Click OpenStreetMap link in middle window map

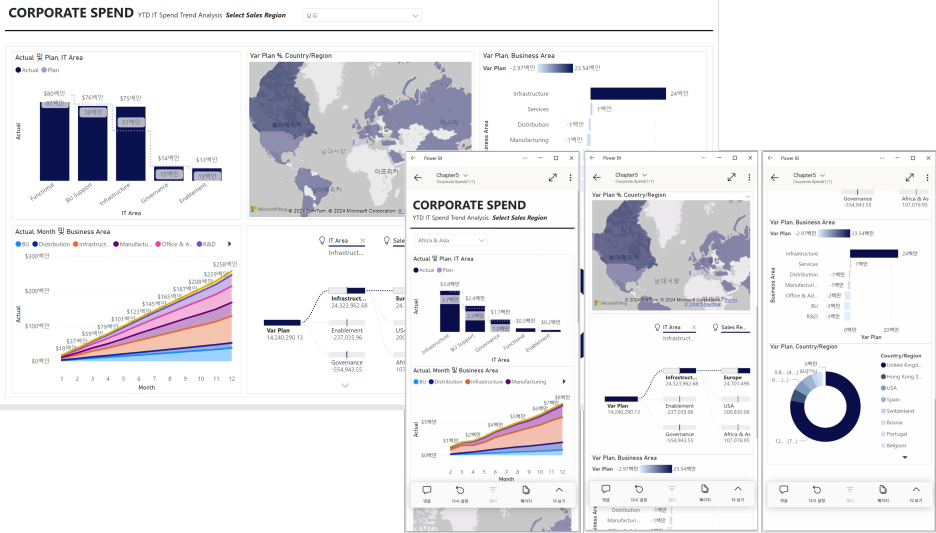(703, 304)
